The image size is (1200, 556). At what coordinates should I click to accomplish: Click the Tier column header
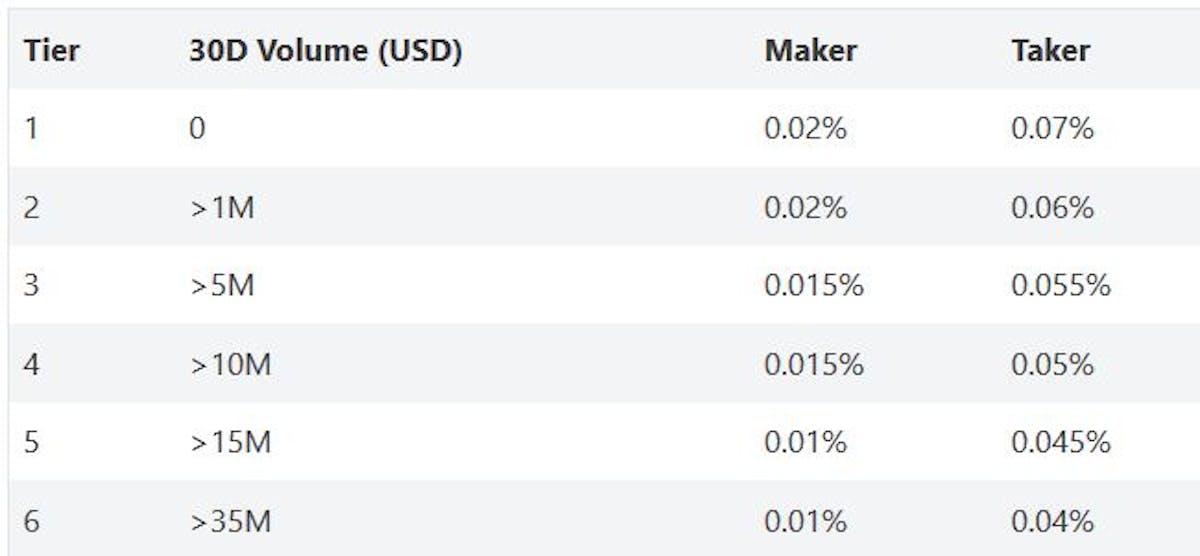click(51, 50)
